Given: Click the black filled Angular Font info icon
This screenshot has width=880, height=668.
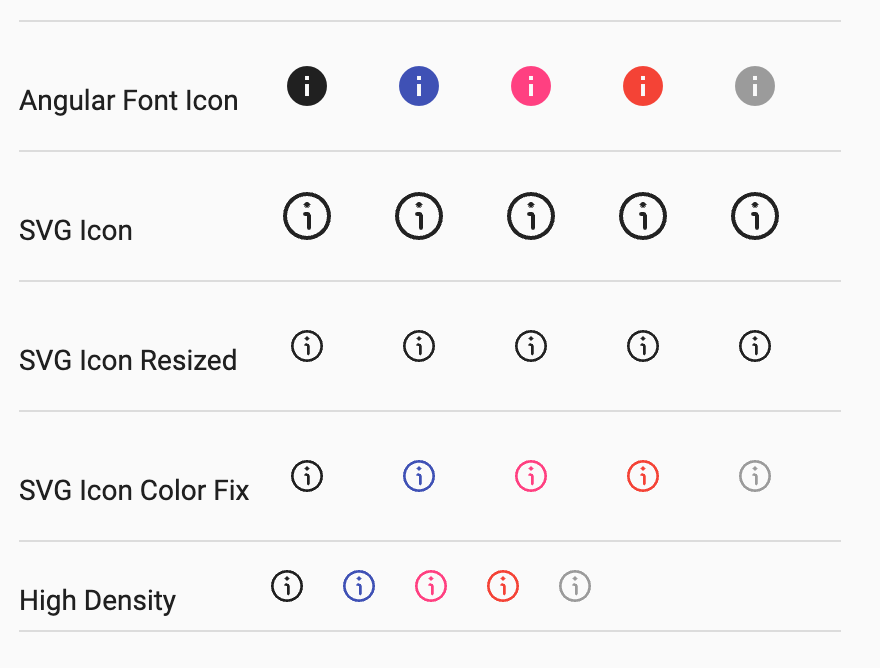Looking at the screenshot, I should tap(307, 86).
